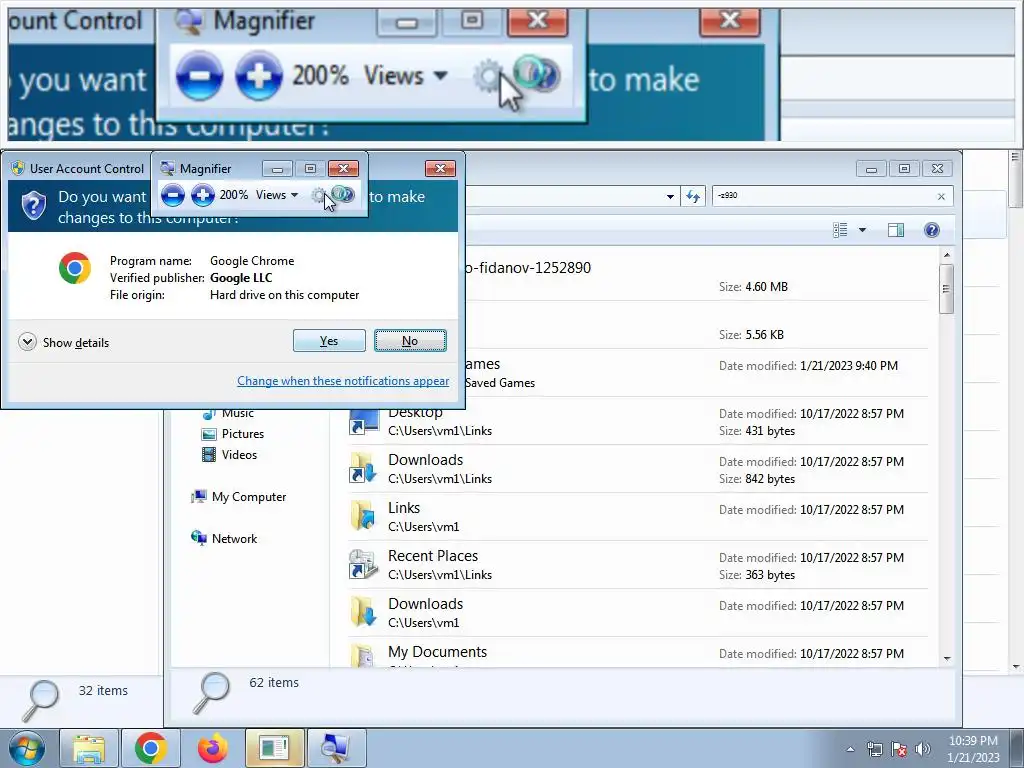Click file list vertical scrollbar thumb
This screenshot has width=1024, height=768.
tap(947, 289)
